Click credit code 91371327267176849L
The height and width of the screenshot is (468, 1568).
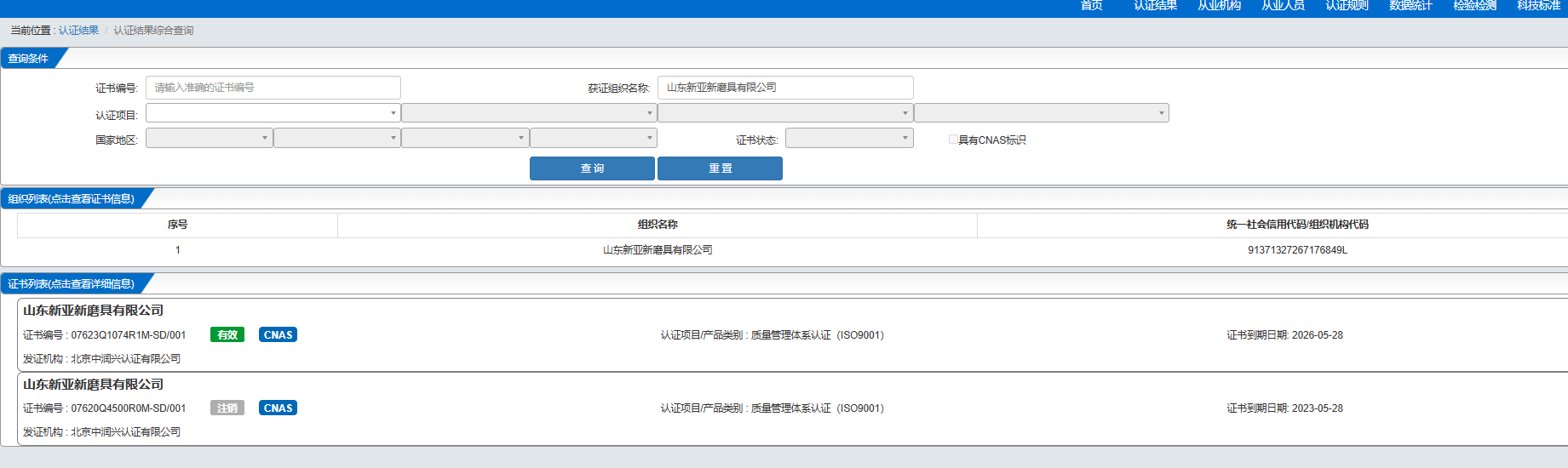coord(1297,250)
